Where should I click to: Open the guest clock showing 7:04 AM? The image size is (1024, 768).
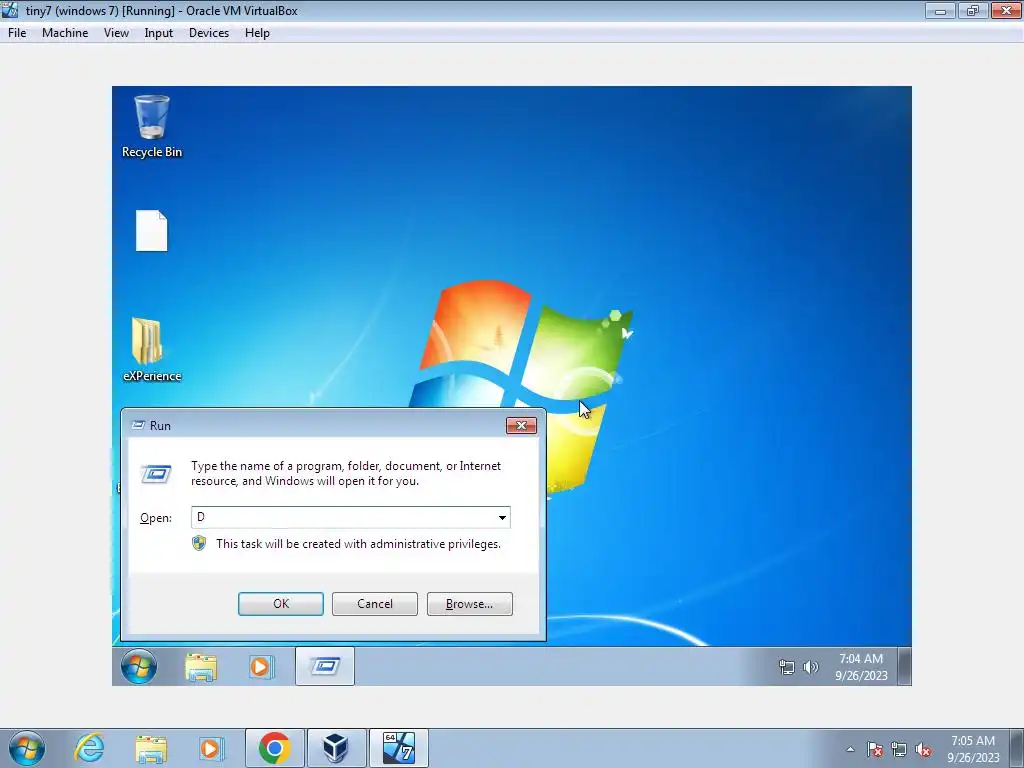click(x=861, y=667)
